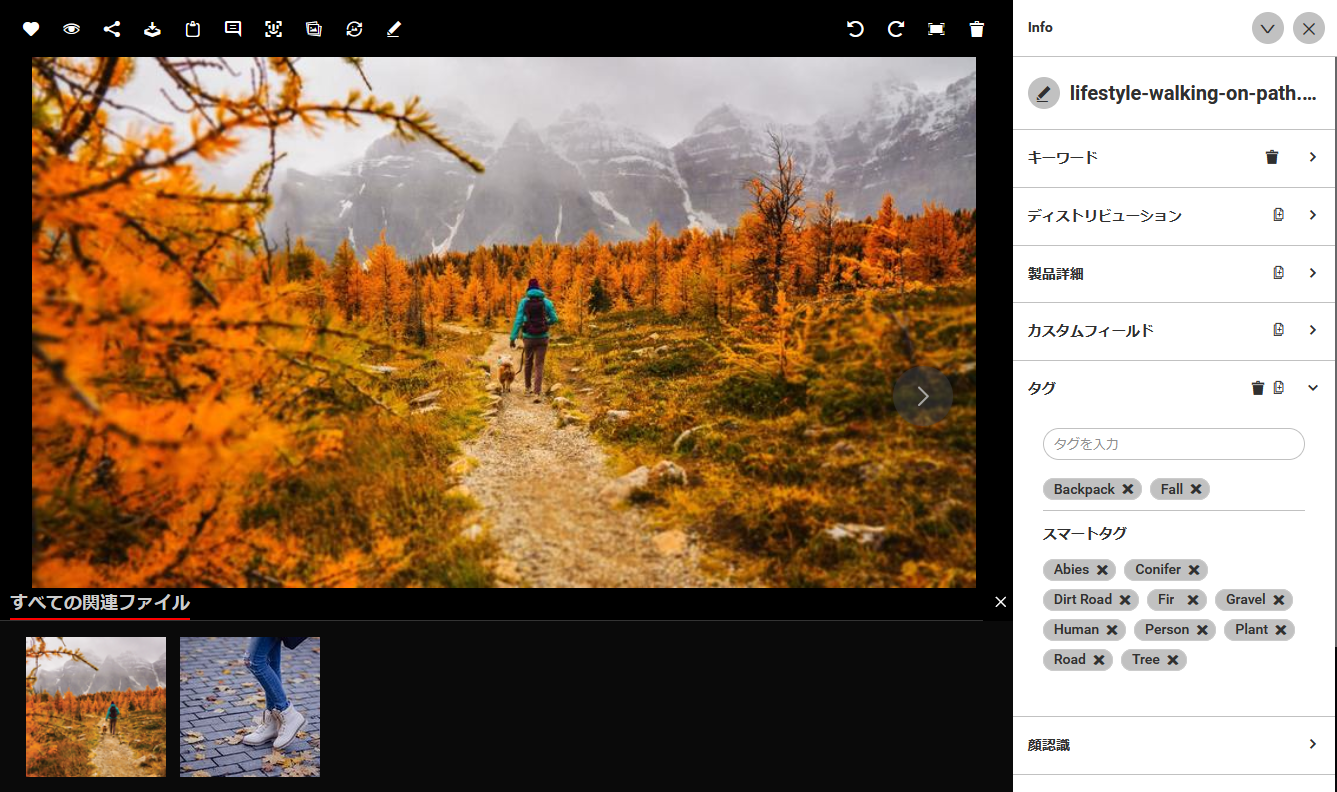Remove the Backpack tag

click(x=1128, y=489)
